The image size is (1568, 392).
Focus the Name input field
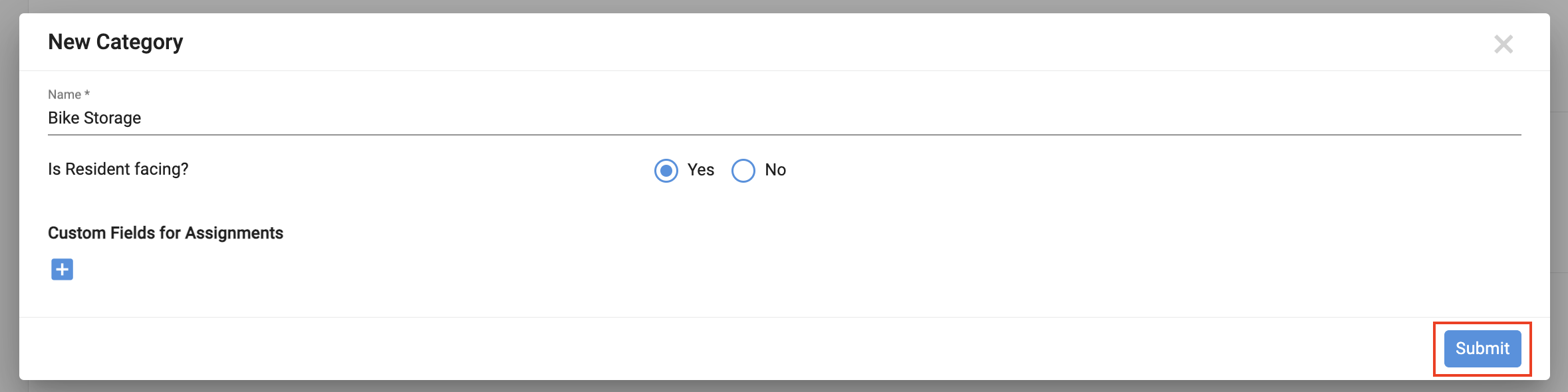785,118
